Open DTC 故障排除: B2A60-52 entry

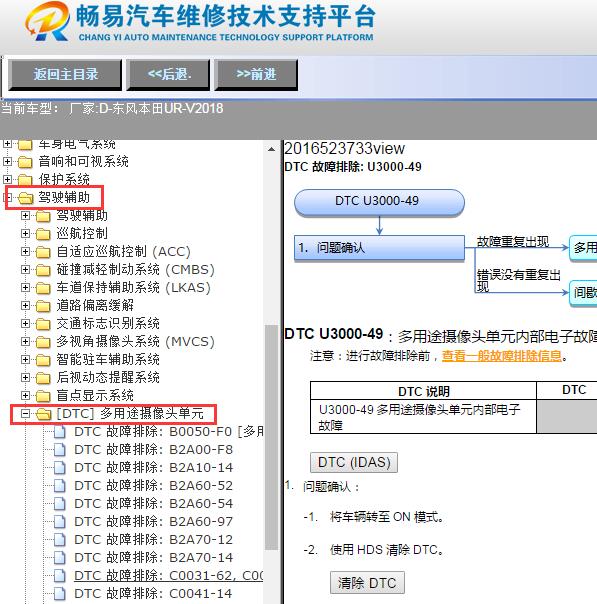(153, 486)
